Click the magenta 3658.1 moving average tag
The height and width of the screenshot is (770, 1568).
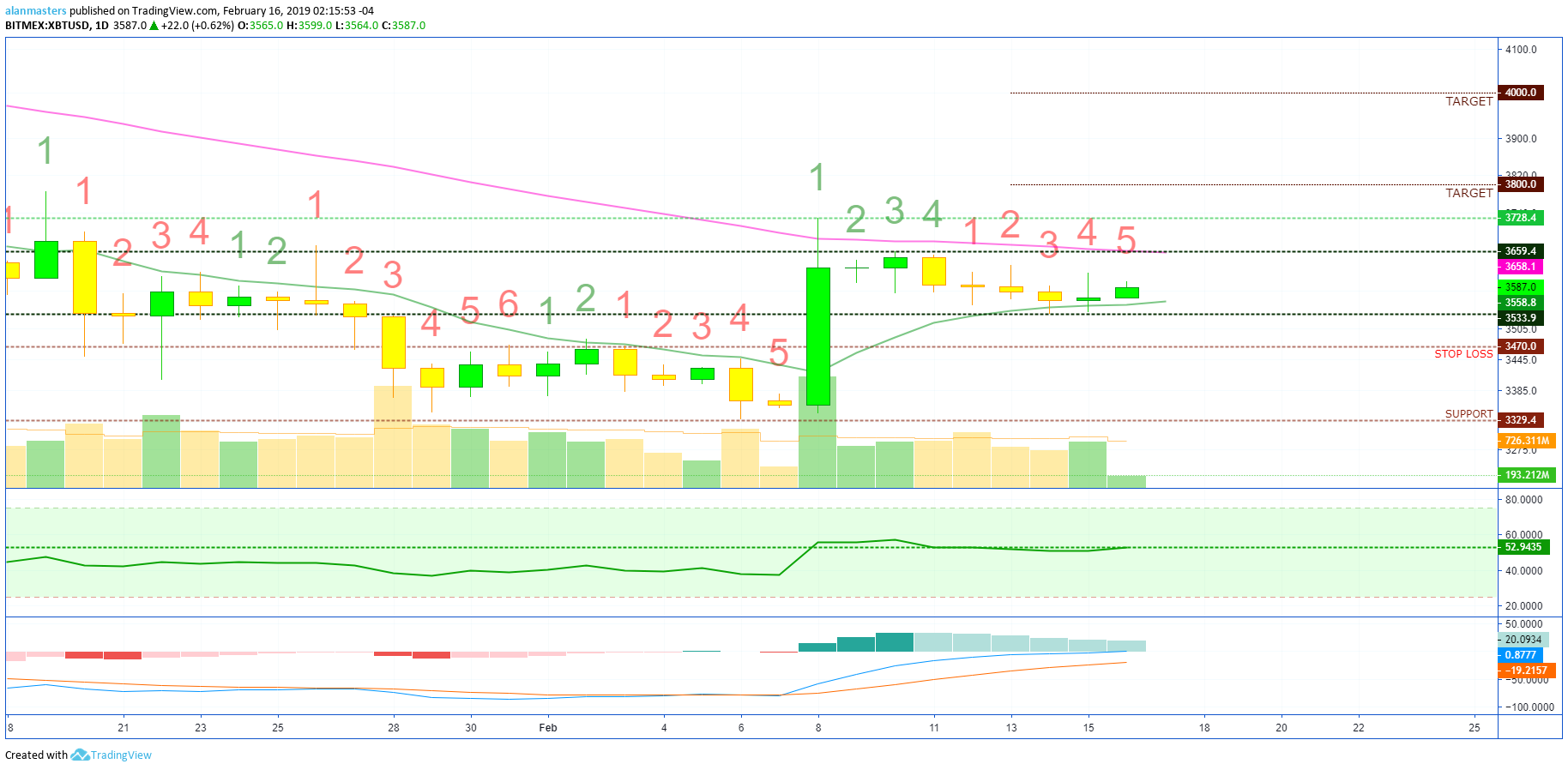coord(1521,267)
